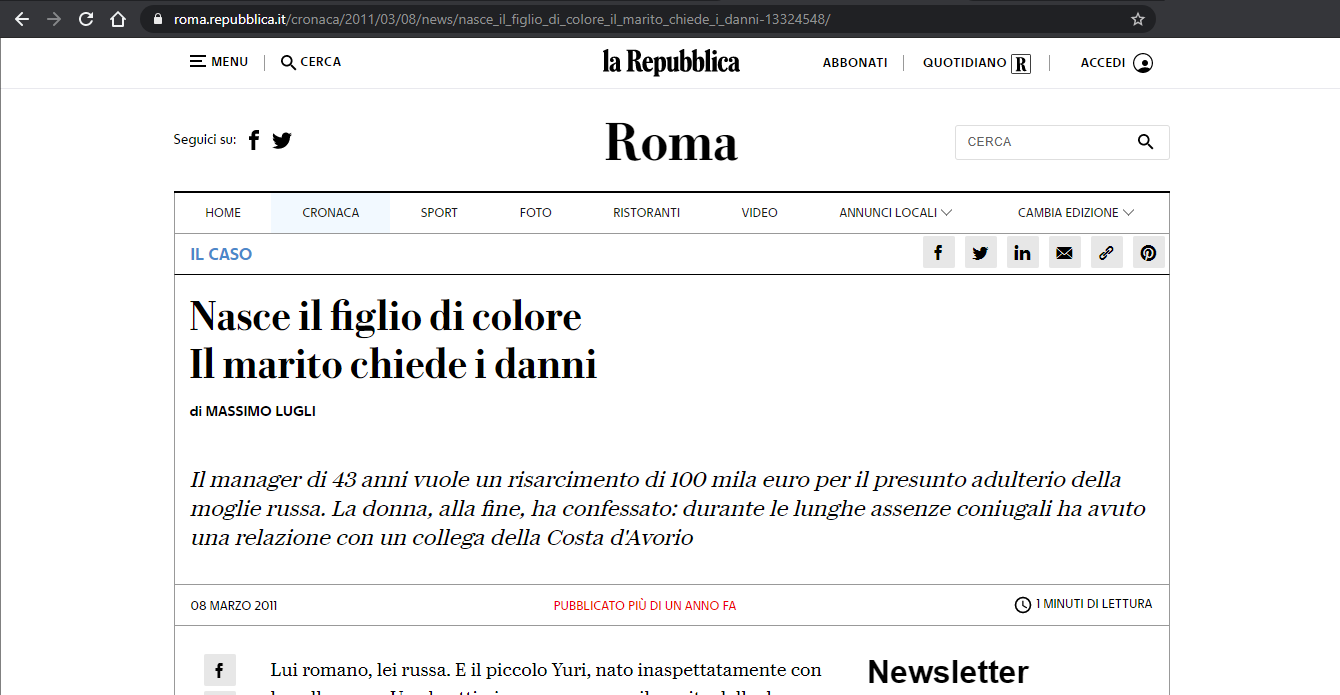1340x695 pixels.
Task: Switch to the Sport section tab
Action: pos(439,213)
